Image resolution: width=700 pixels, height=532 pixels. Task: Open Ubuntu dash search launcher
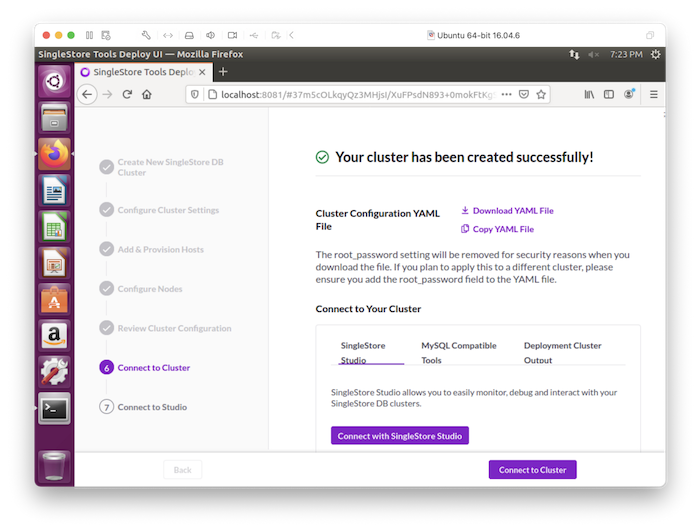point(54,81)
